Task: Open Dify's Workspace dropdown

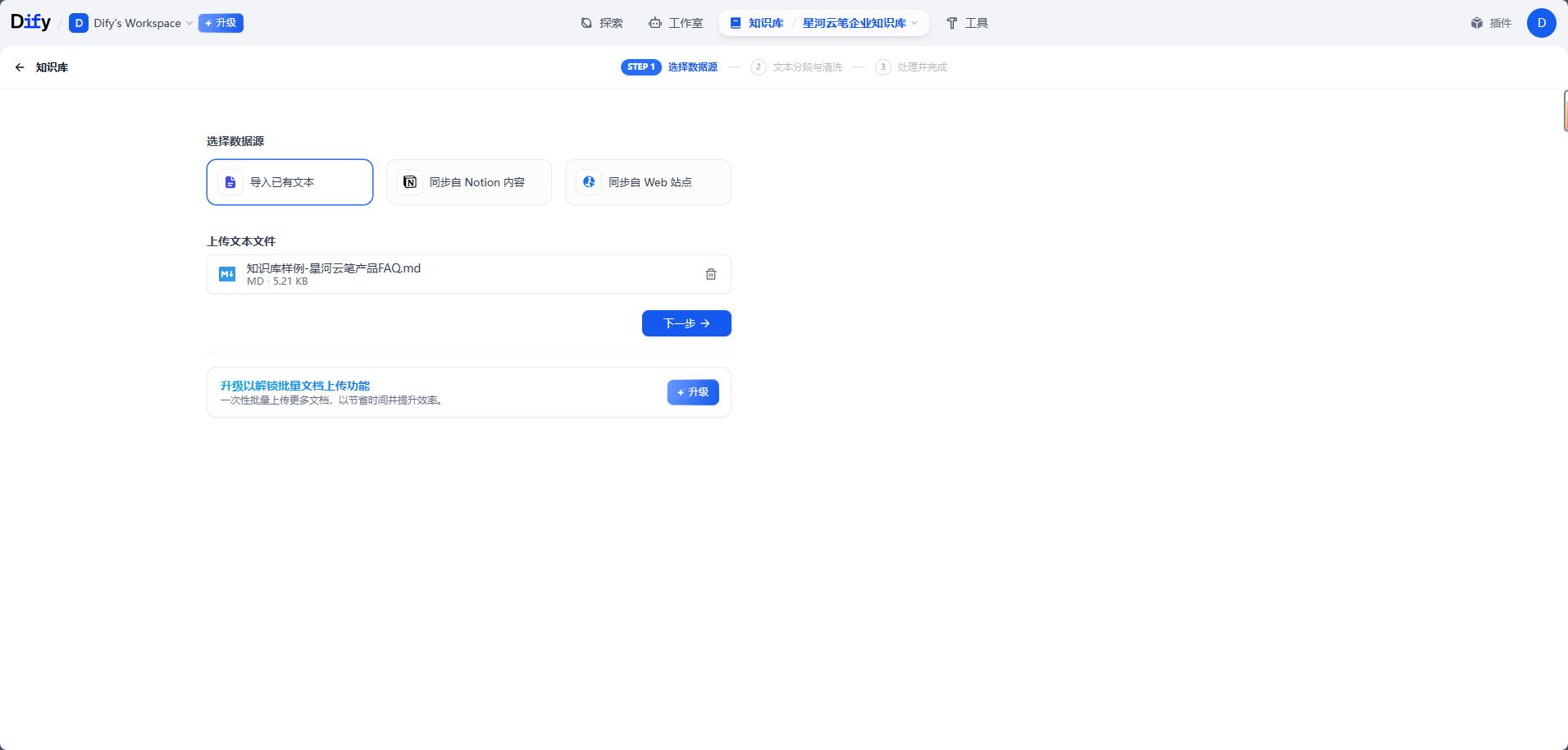Action: pyautogui.click(x=131, y=23)
